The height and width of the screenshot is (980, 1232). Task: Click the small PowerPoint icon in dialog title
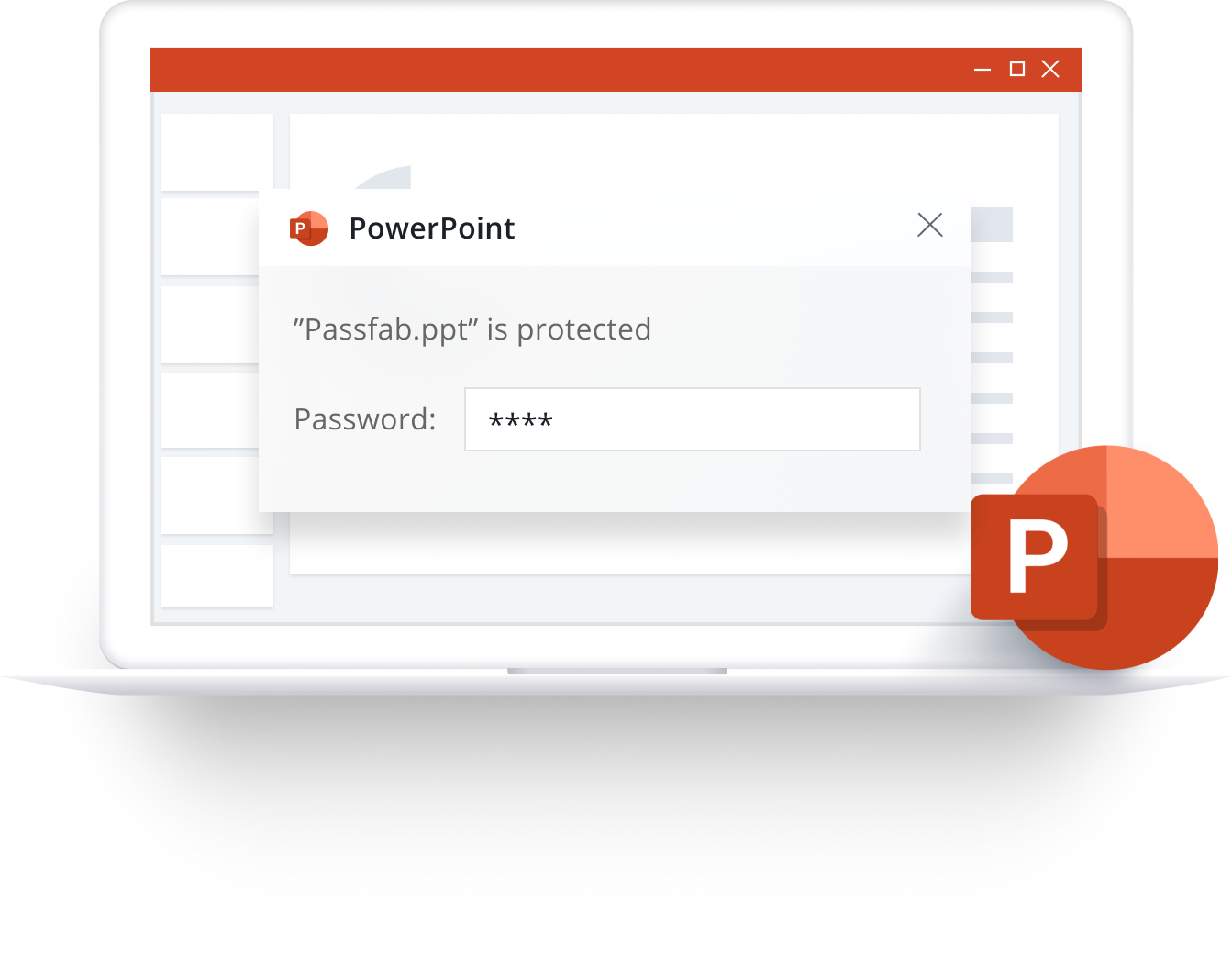309,228
